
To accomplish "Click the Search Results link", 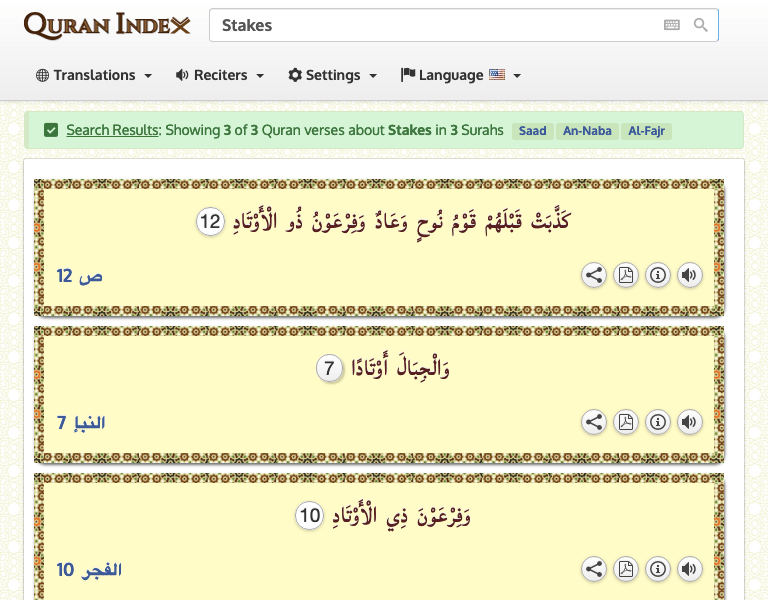I will 112,130.
